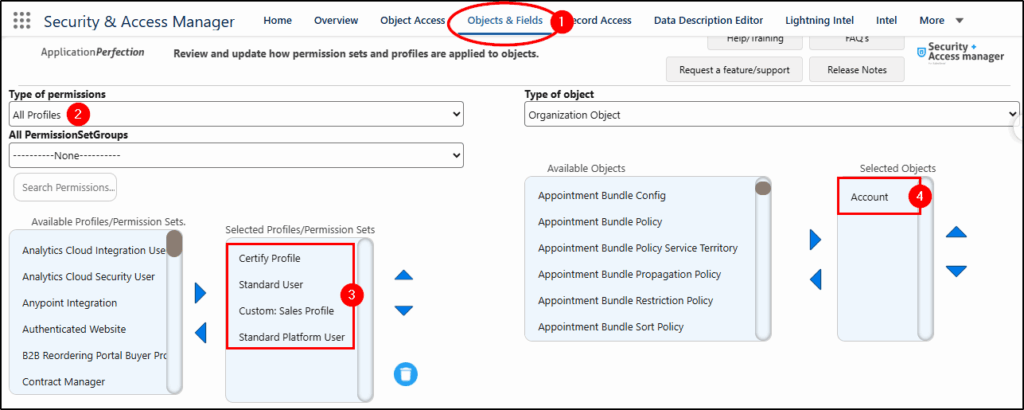Image resolution: width=1024 pixels, height=410 pixels.
Task: Click right arrow to add selected profile
Action: 200,292
